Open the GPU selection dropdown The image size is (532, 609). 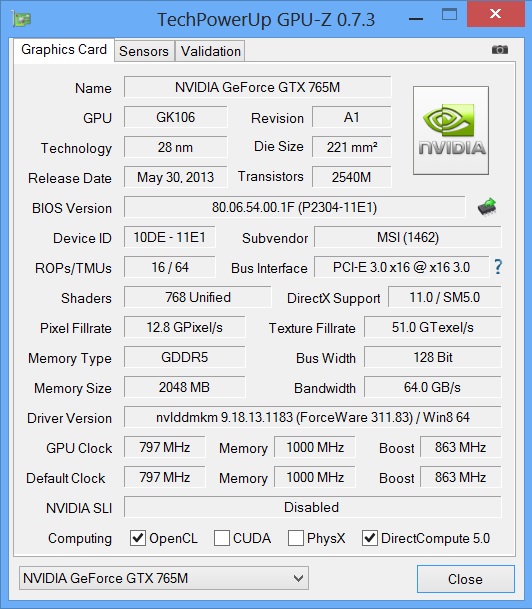164,578
